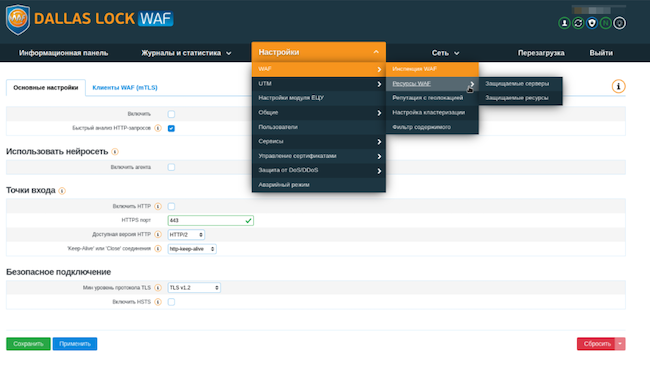Viewport: 650px width, 366px height.
Task: Expand Управление сертификатами submenu
Action: click(318, 156)
